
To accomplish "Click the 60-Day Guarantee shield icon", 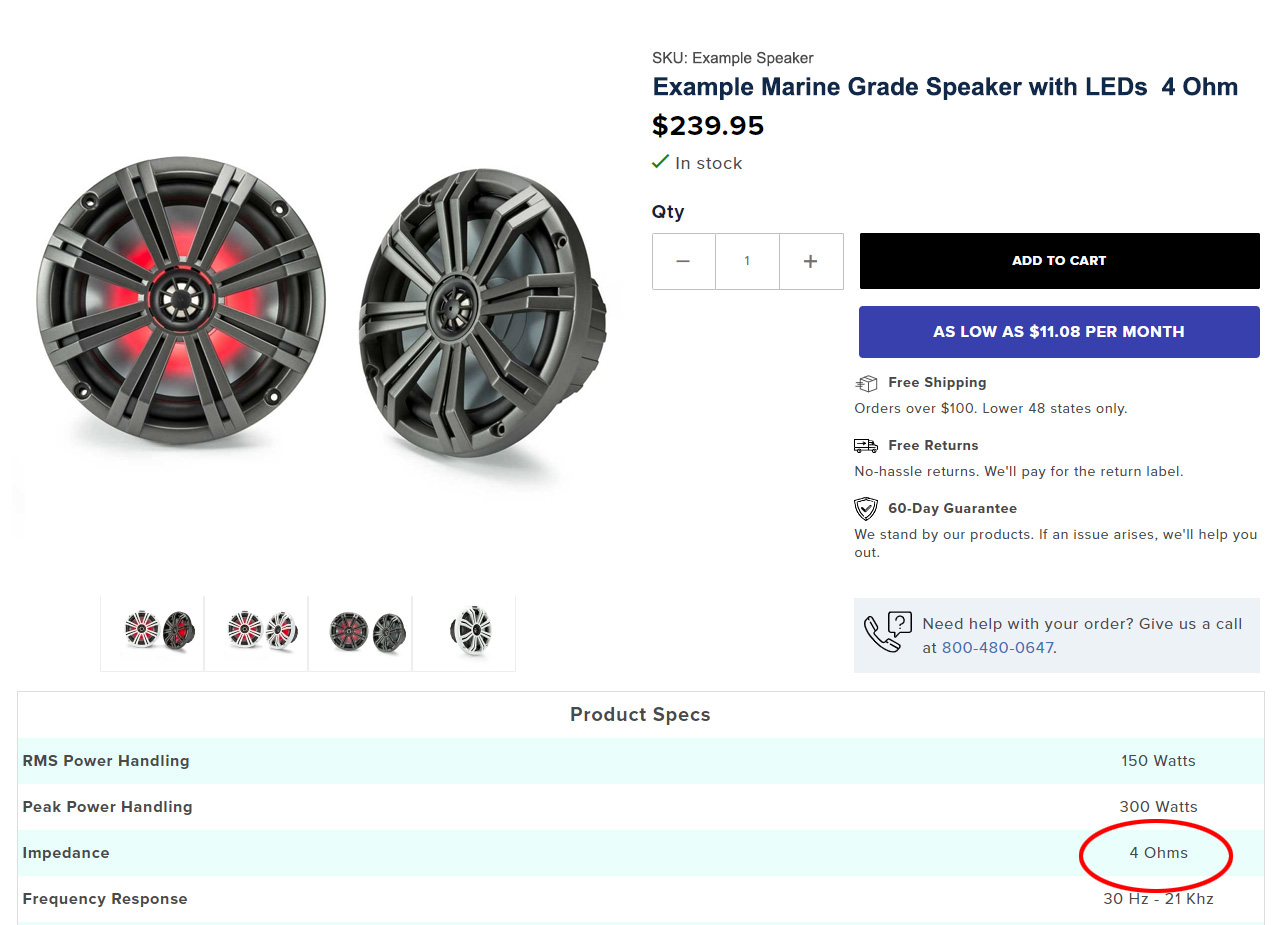I will click(866, 509).
